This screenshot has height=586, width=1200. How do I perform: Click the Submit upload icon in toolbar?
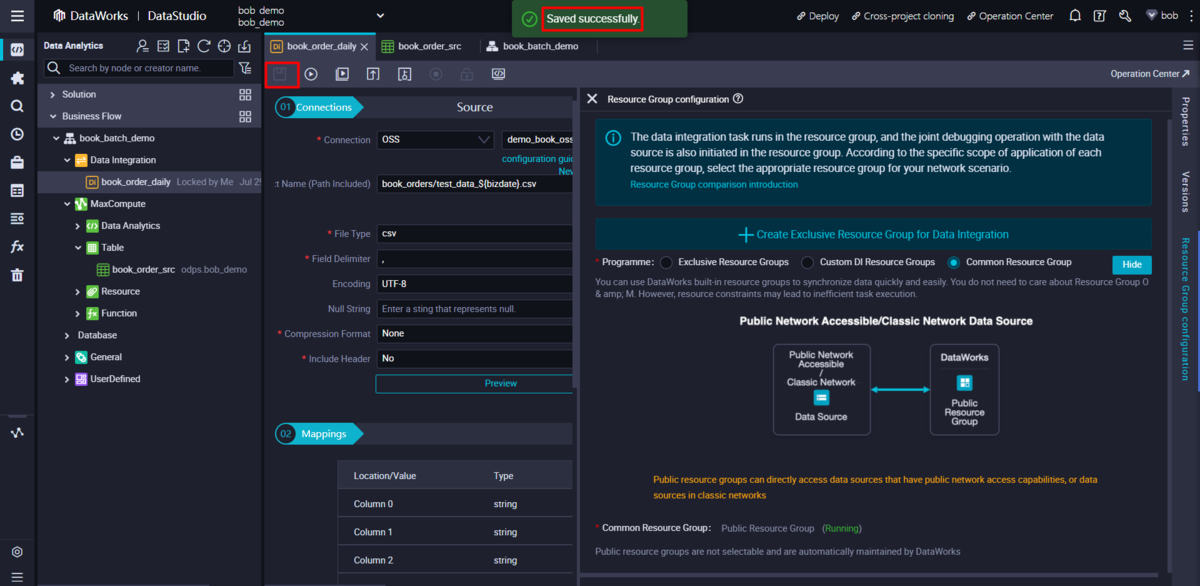click(x=373, y=74)
